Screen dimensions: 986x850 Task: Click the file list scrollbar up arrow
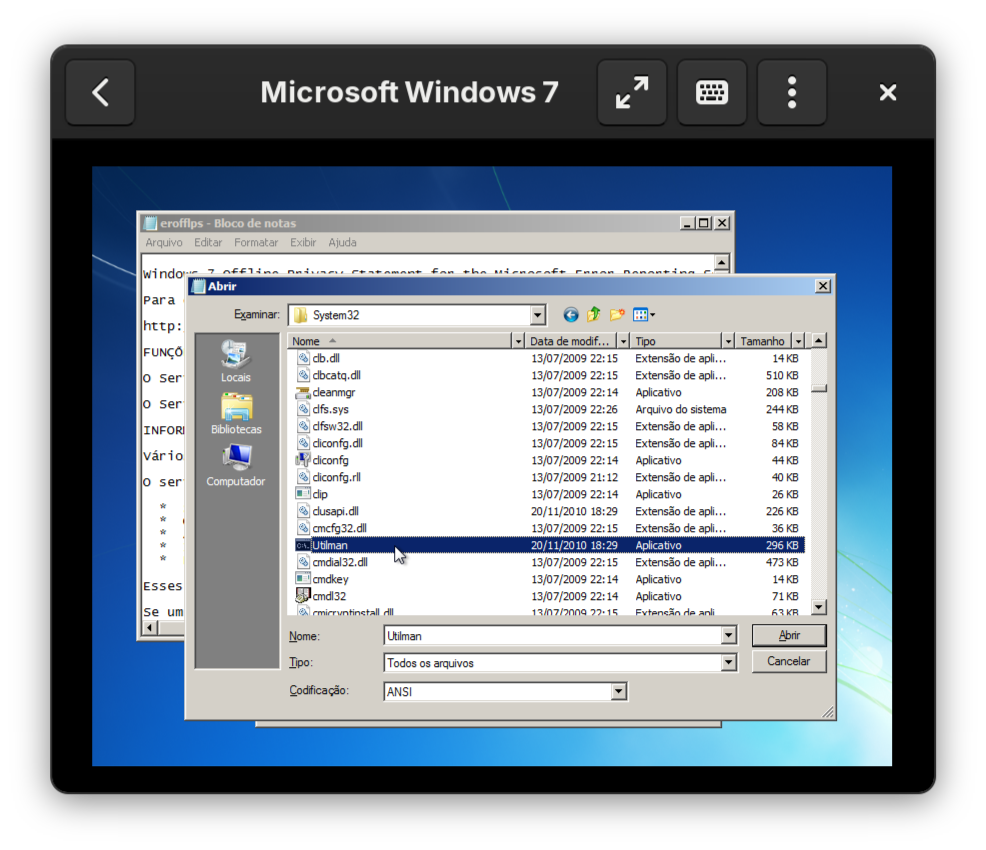pyautogui.click(x=819, y=341)
